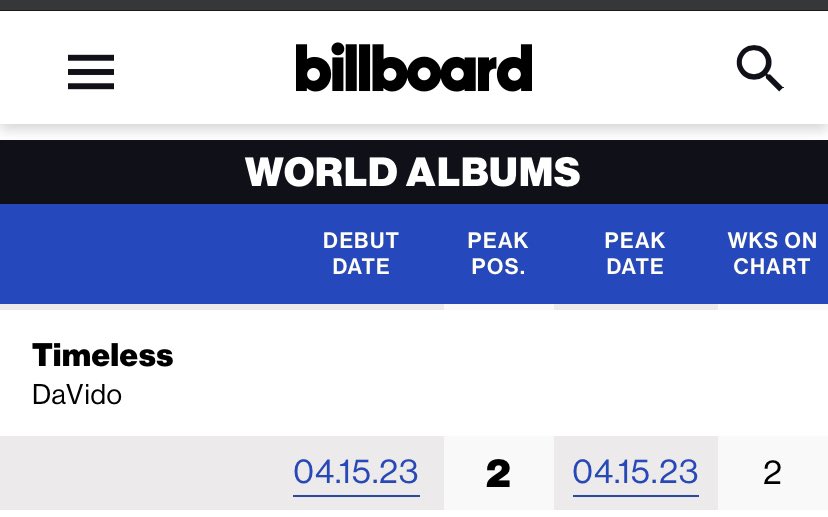This screenshot has height=517, width=828.
Task: Go to the Billboard home logo
Action: pos(413,69)
